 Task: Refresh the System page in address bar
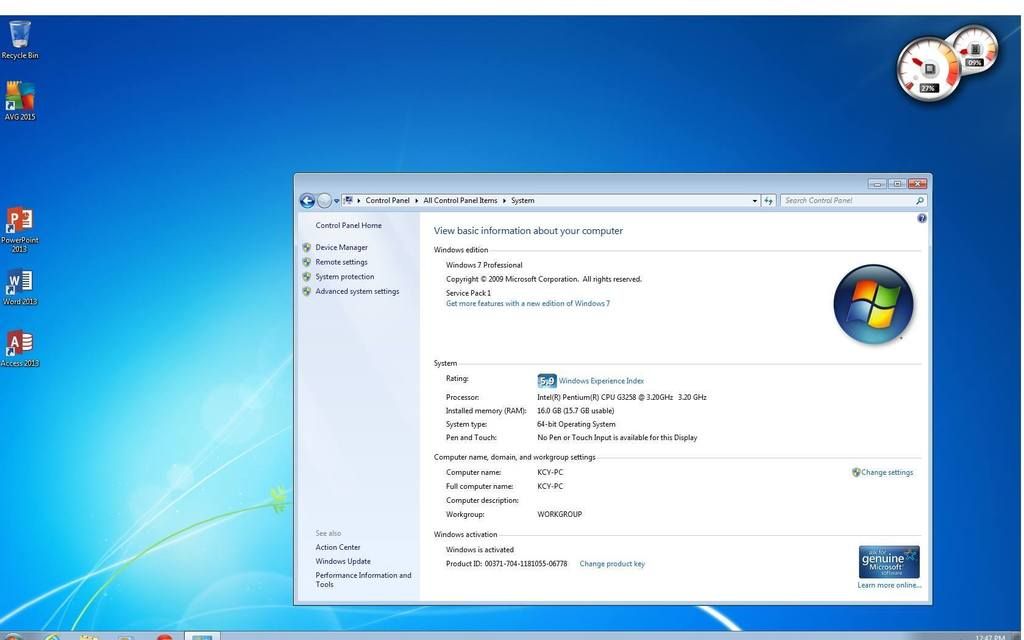(x=768, y=200)
